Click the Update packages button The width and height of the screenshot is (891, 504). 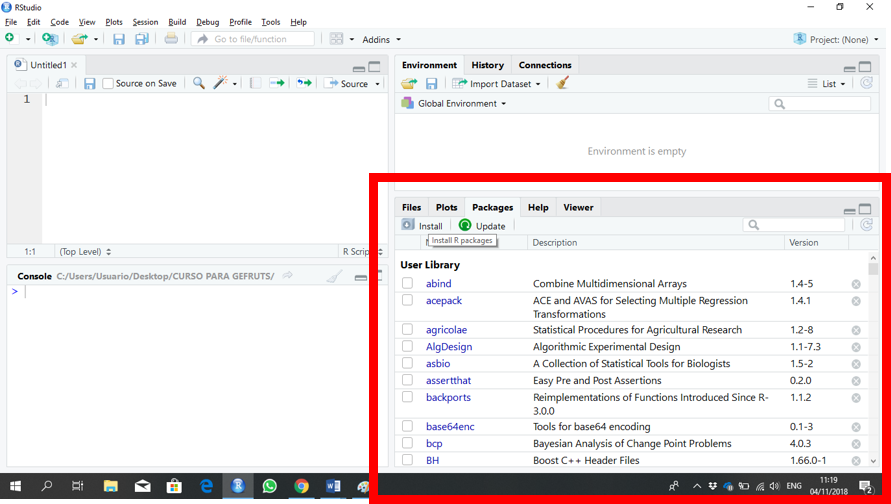(x=482, y=226)
